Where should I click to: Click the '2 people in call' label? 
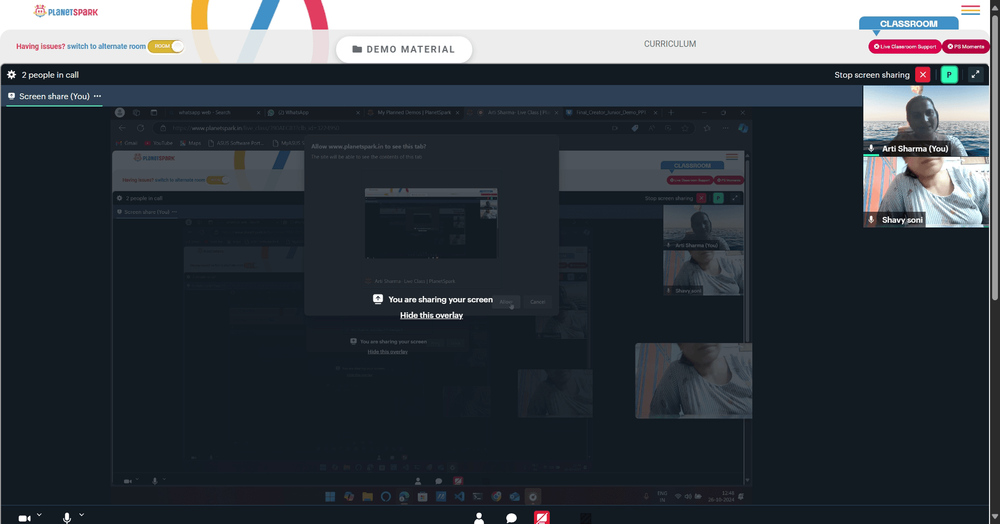point(50,75)
